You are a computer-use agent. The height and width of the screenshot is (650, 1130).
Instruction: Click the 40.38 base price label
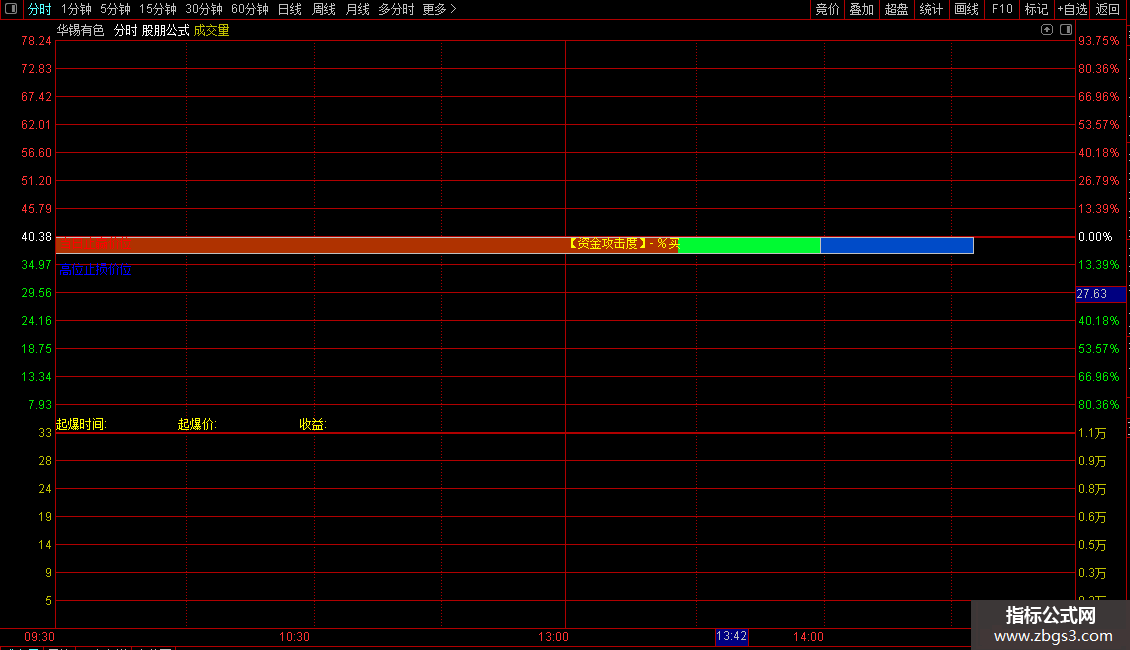coord(37,237)
